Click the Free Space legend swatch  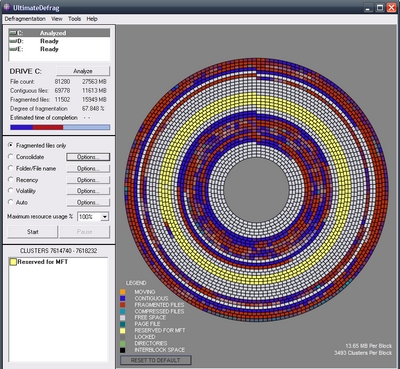pyautogui.click(x=123, y=318)
